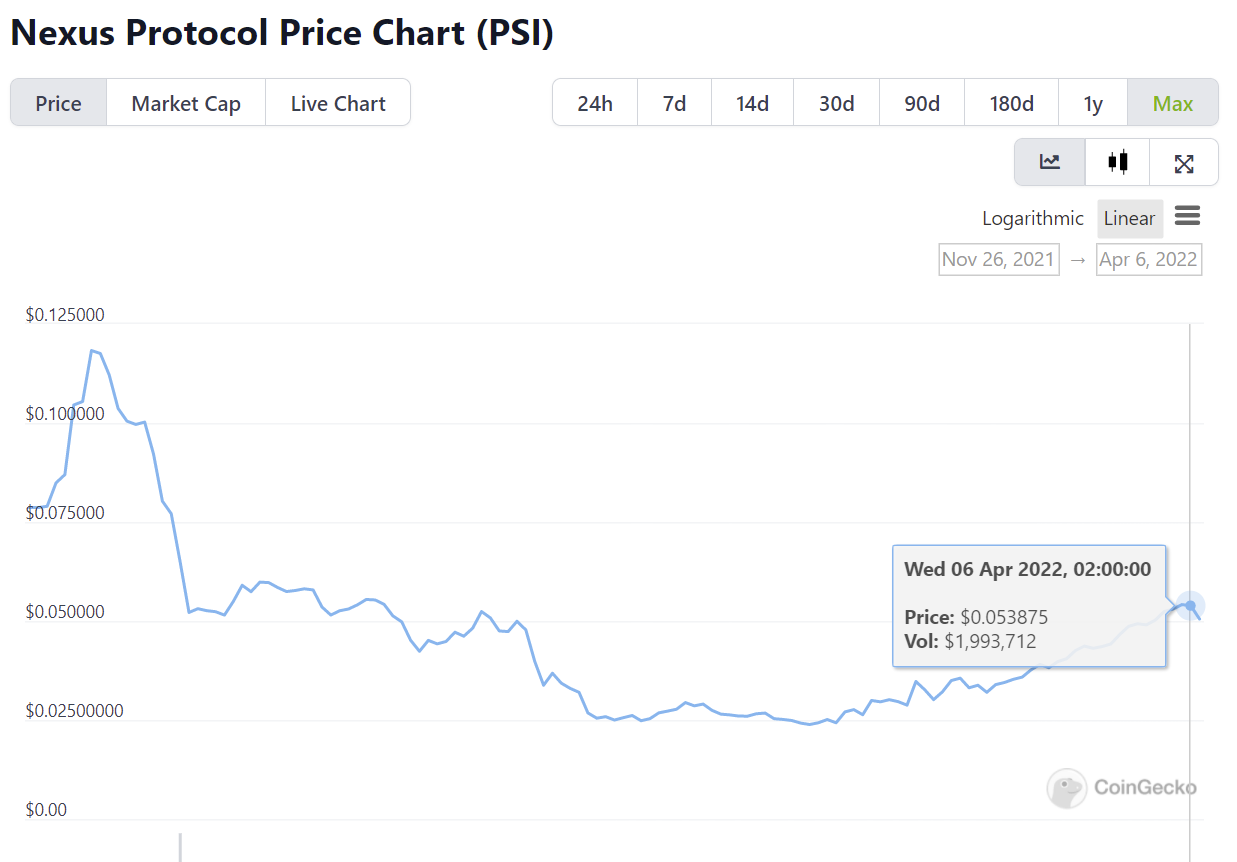Show the 1y price history
The image size is (1237, 862).
(1092, 103)
